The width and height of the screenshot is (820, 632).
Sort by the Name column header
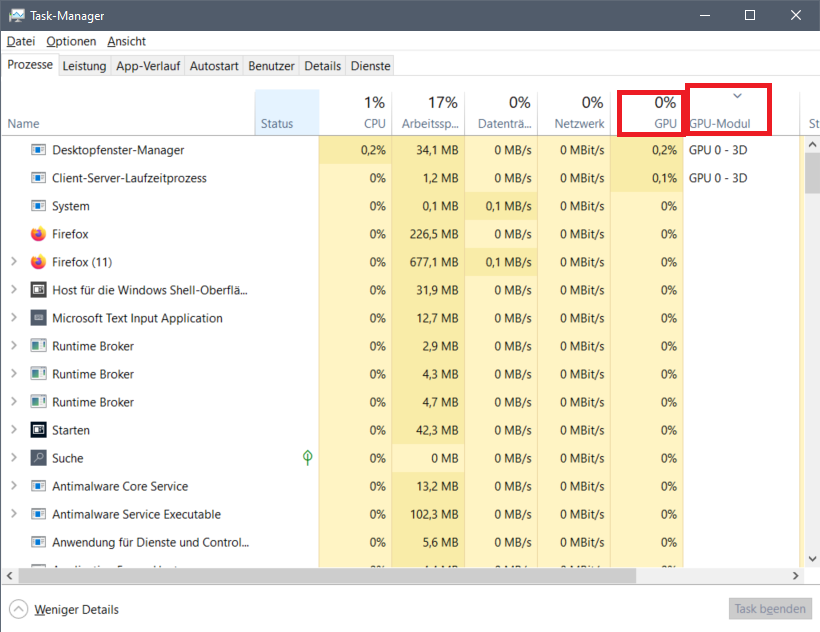click(x=128, y=112)
